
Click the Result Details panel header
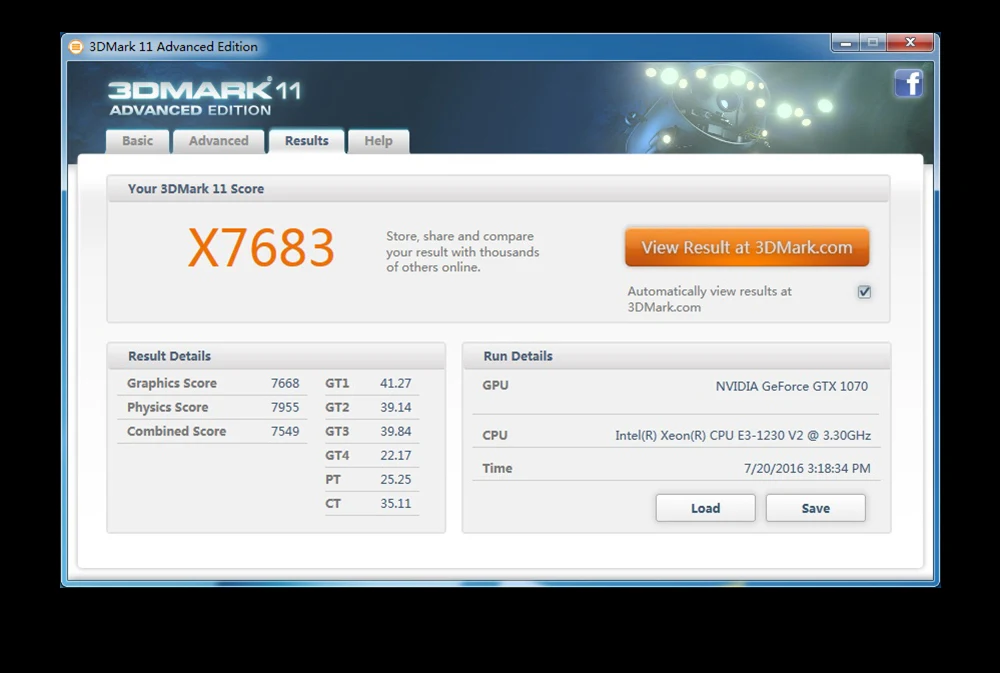click(276, 356)
